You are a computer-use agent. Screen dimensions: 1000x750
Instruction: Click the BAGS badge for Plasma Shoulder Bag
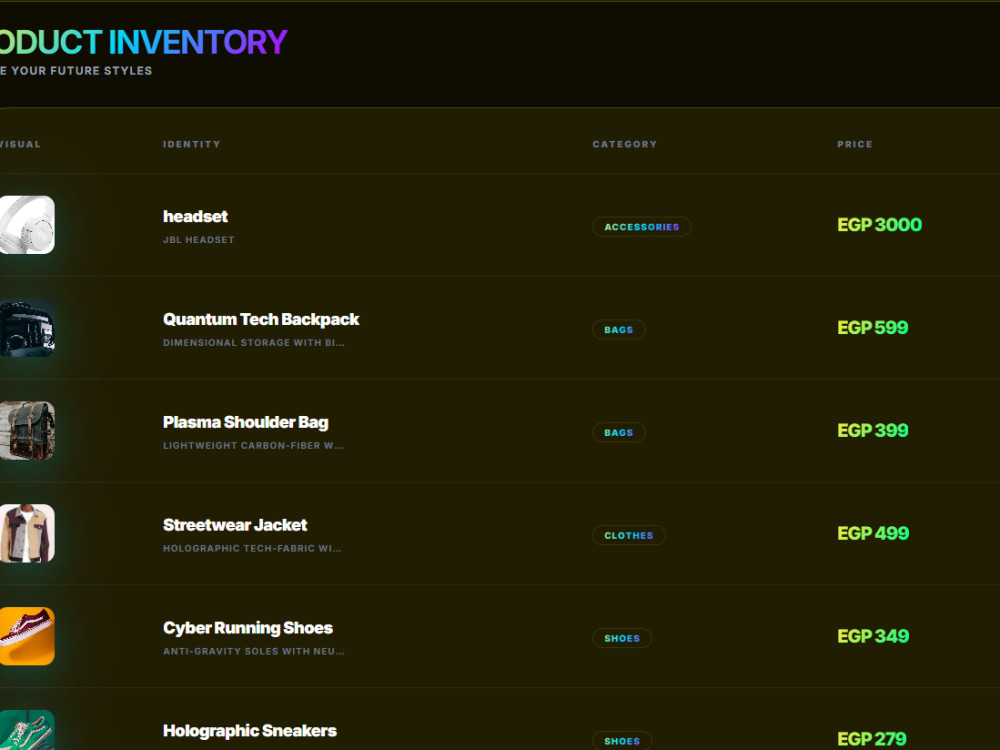tap(619, 432)
